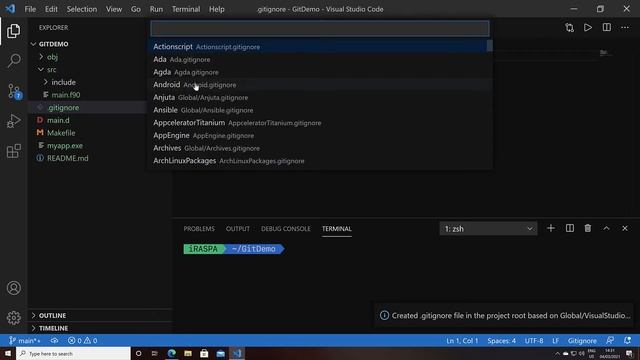
Task: Maximize the panel with up chevron
Action: pyautogui.click(x=606, y=229)
